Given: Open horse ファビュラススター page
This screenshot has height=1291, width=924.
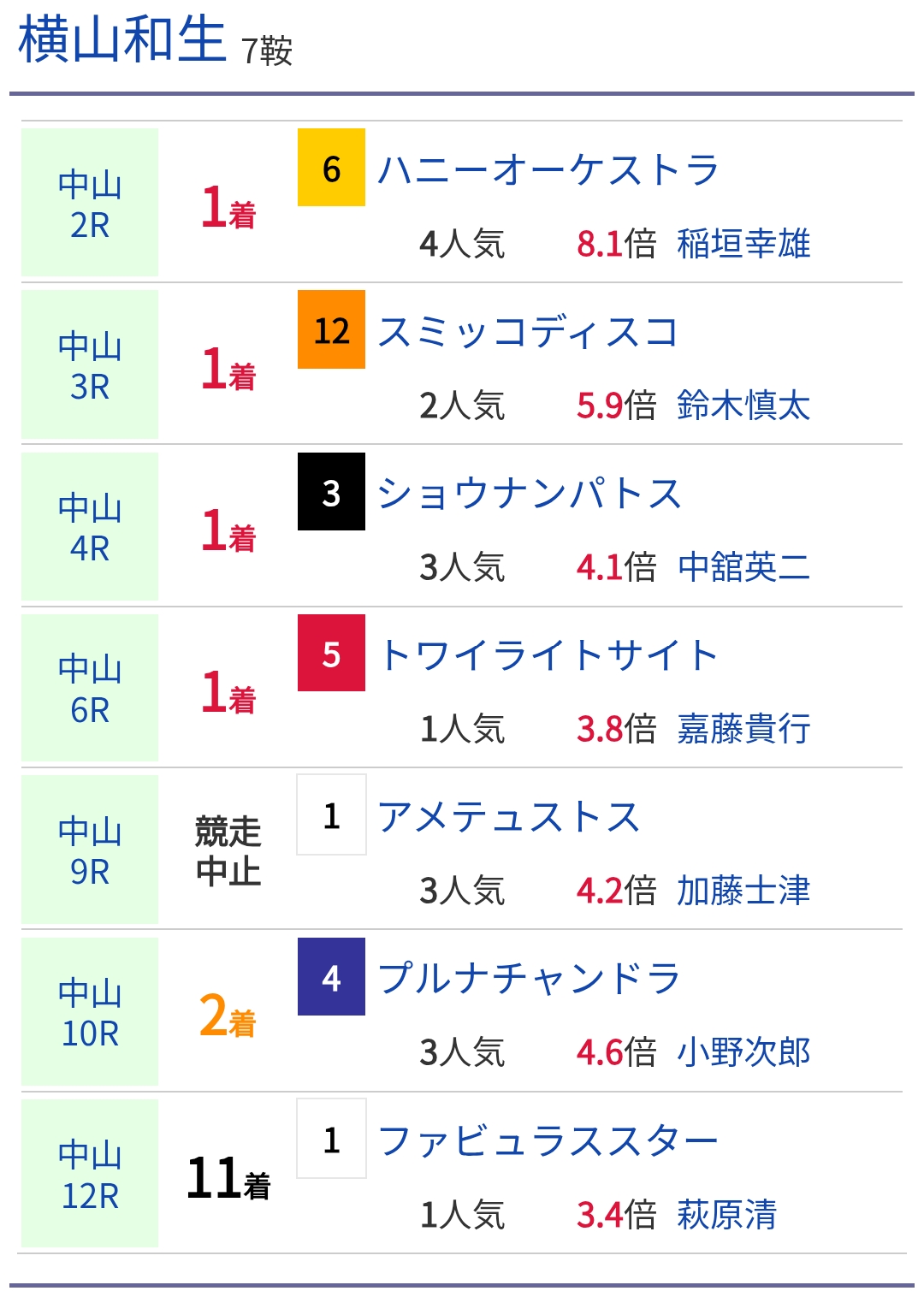Looking at the screenshot, I should tap(548, 1140).
